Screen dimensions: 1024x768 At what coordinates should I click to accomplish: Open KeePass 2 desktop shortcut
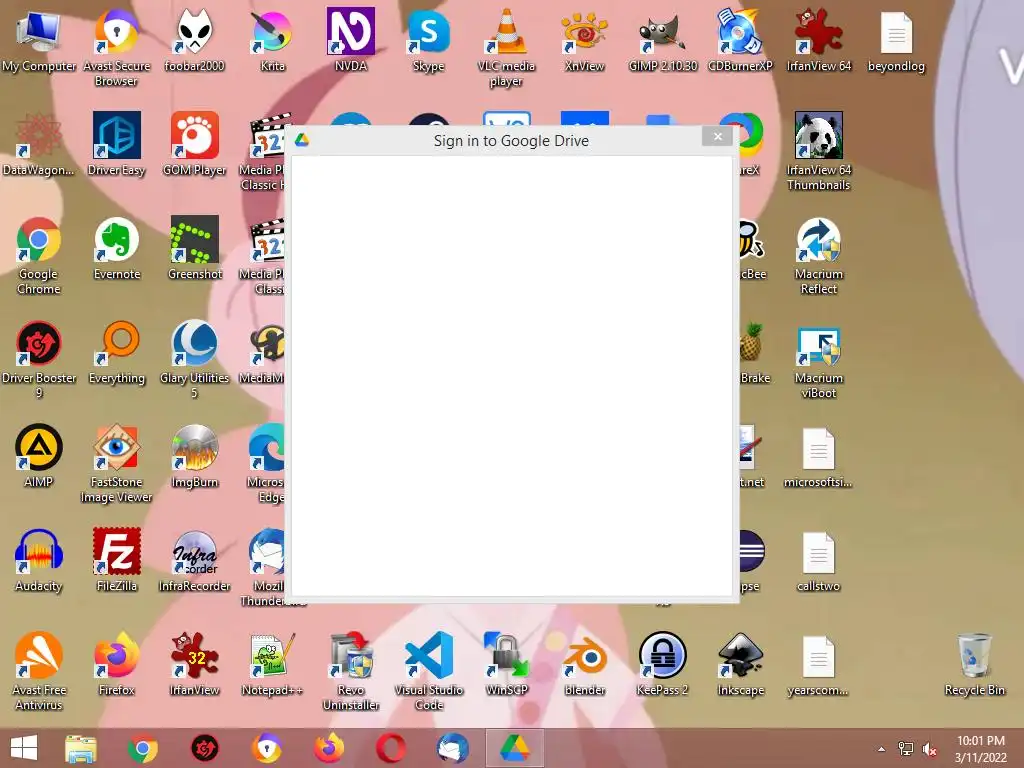pos(662,664)
